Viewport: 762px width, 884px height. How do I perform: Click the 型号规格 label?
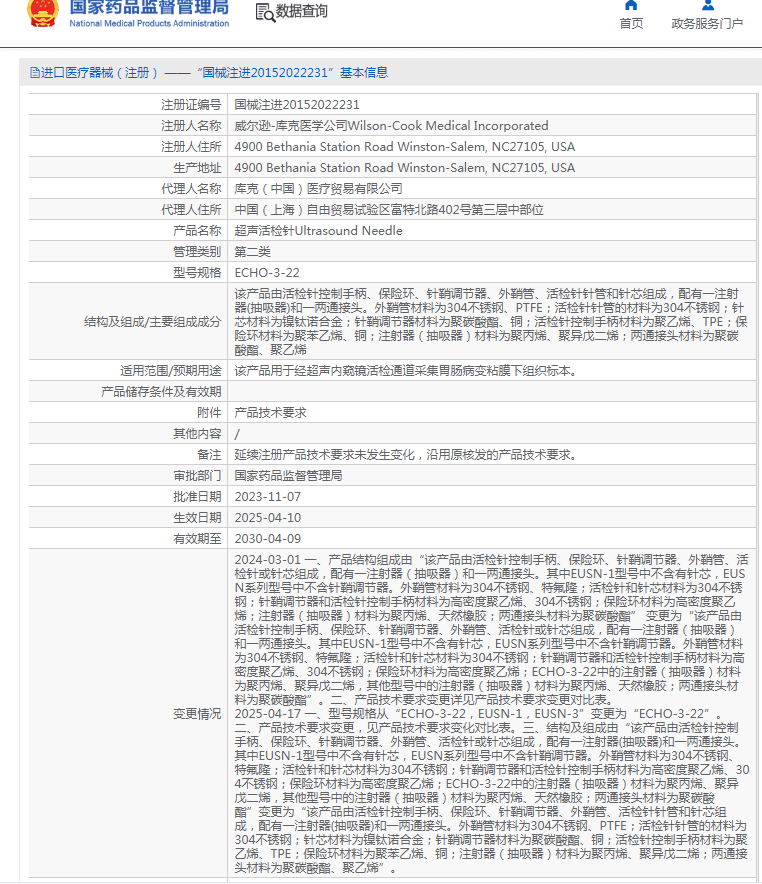coord(197,273)
